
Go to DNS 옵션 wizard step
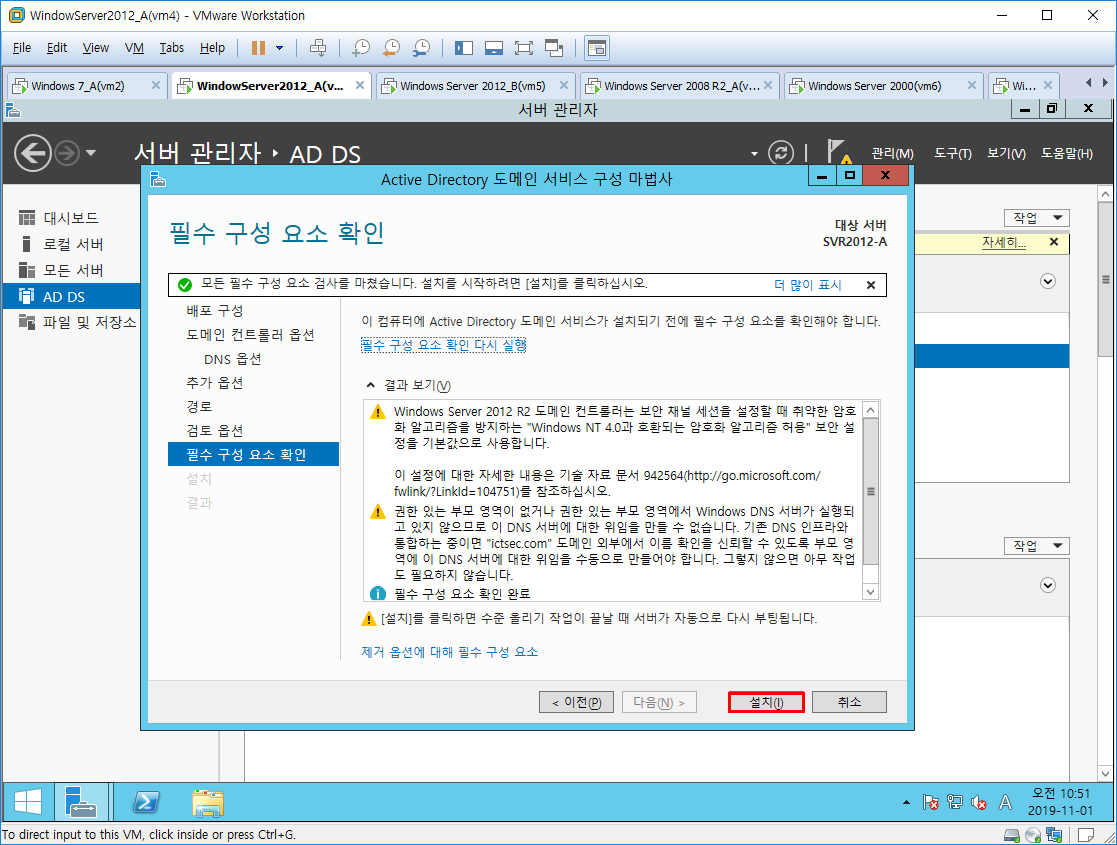click(232, 359)
